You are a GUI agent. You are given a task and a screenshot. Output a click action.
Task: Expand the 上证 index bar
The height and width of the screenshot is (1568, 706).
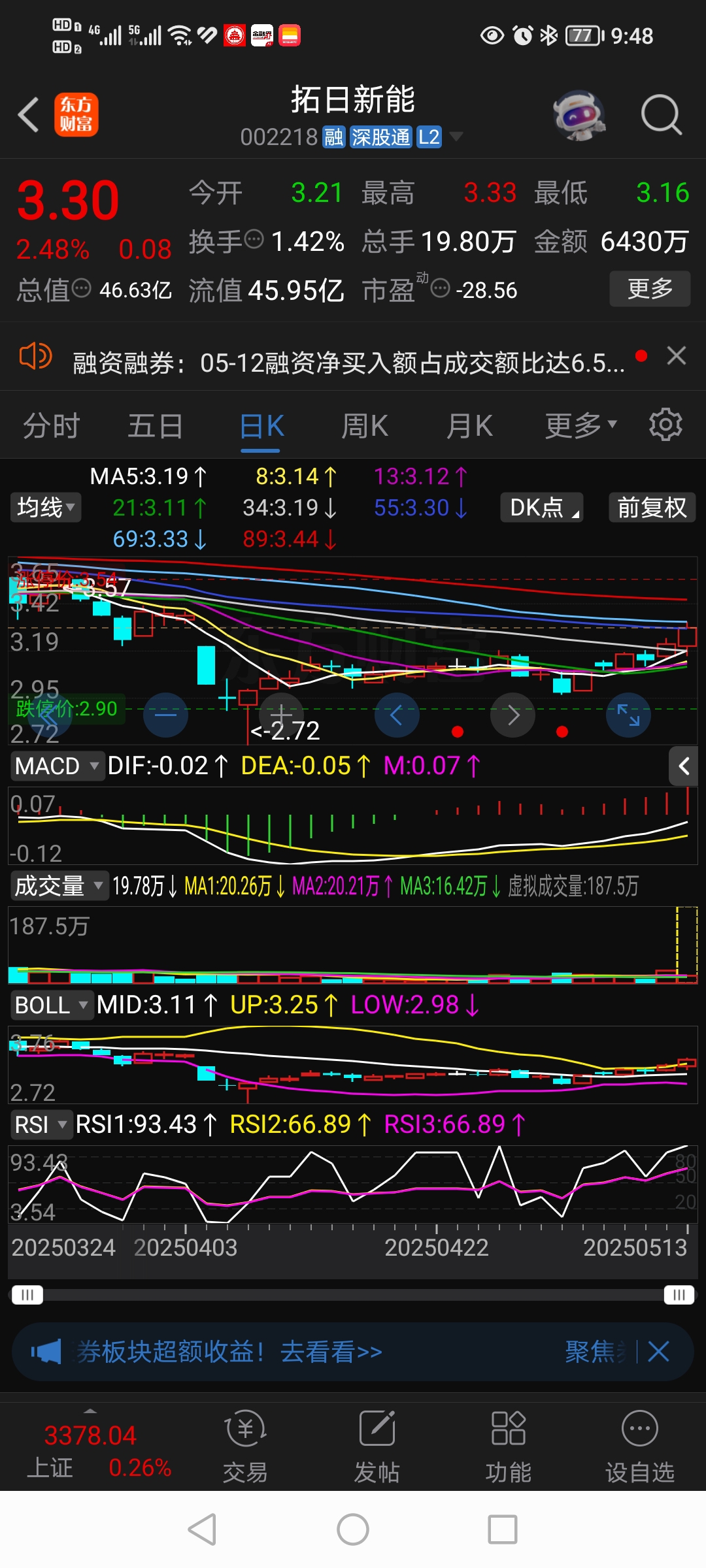tap(90, 1411)
